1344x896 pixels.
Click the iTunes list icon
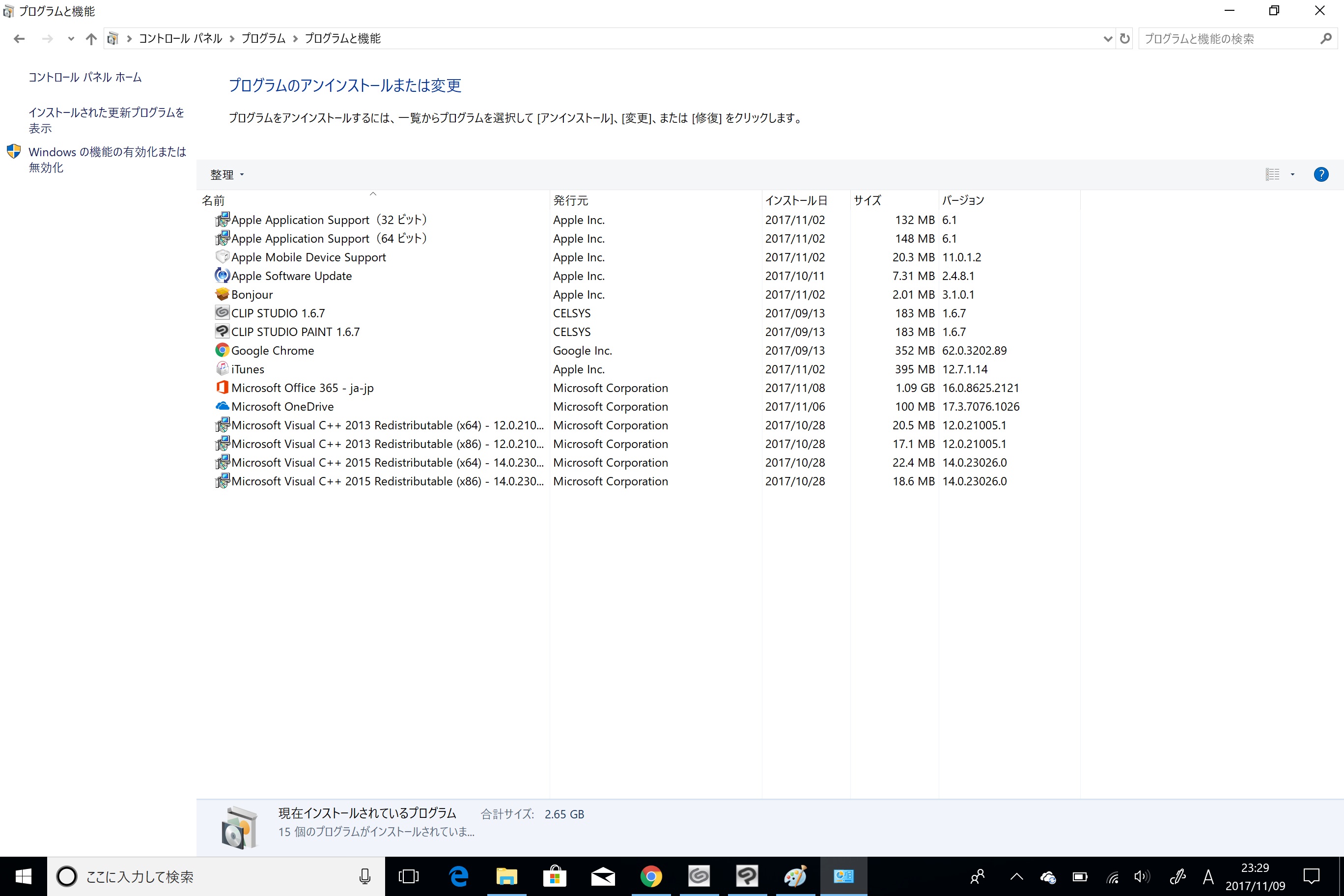(223, 368)
